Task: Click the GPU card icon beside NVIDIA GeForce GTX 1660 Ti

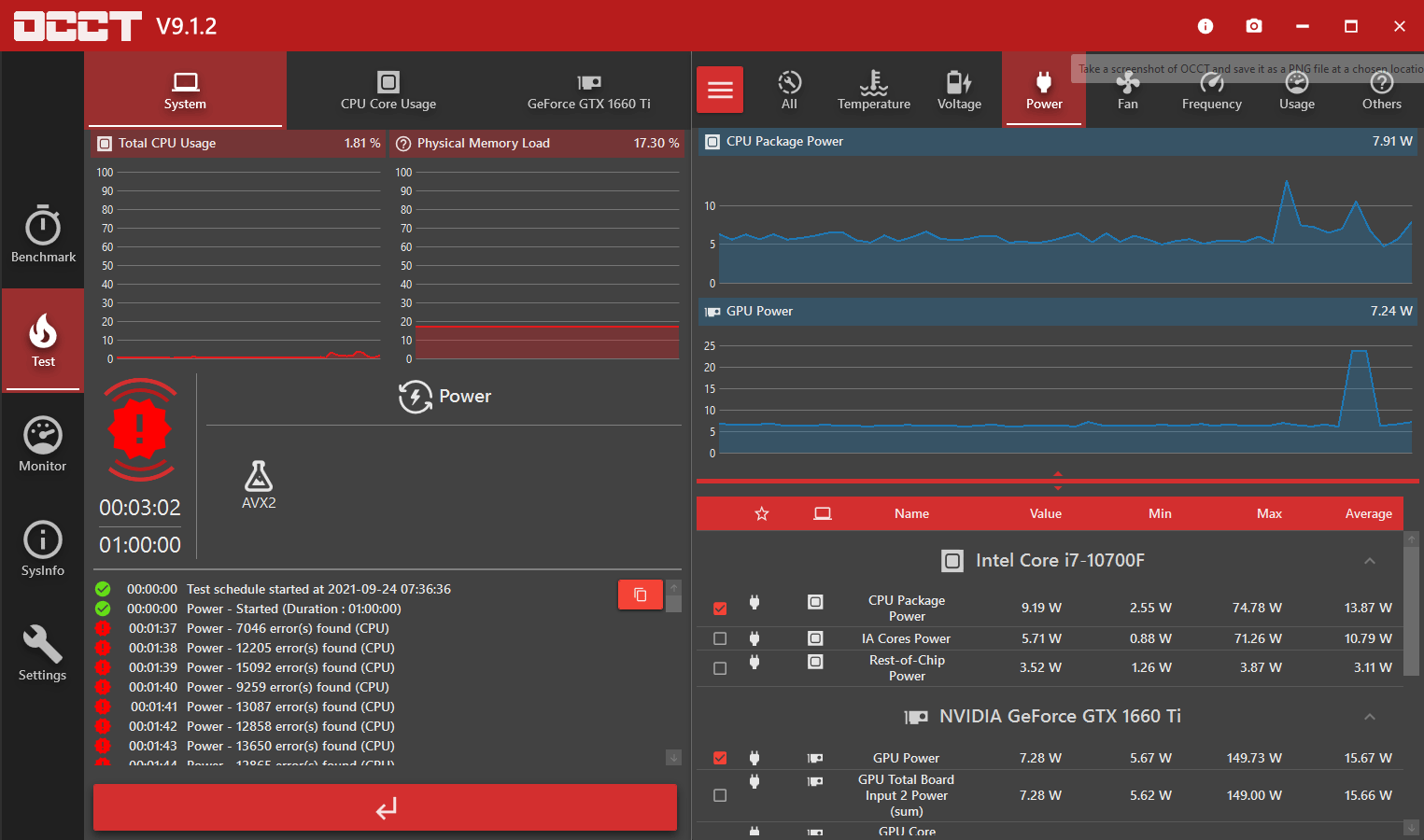Action: coord(916,717)
